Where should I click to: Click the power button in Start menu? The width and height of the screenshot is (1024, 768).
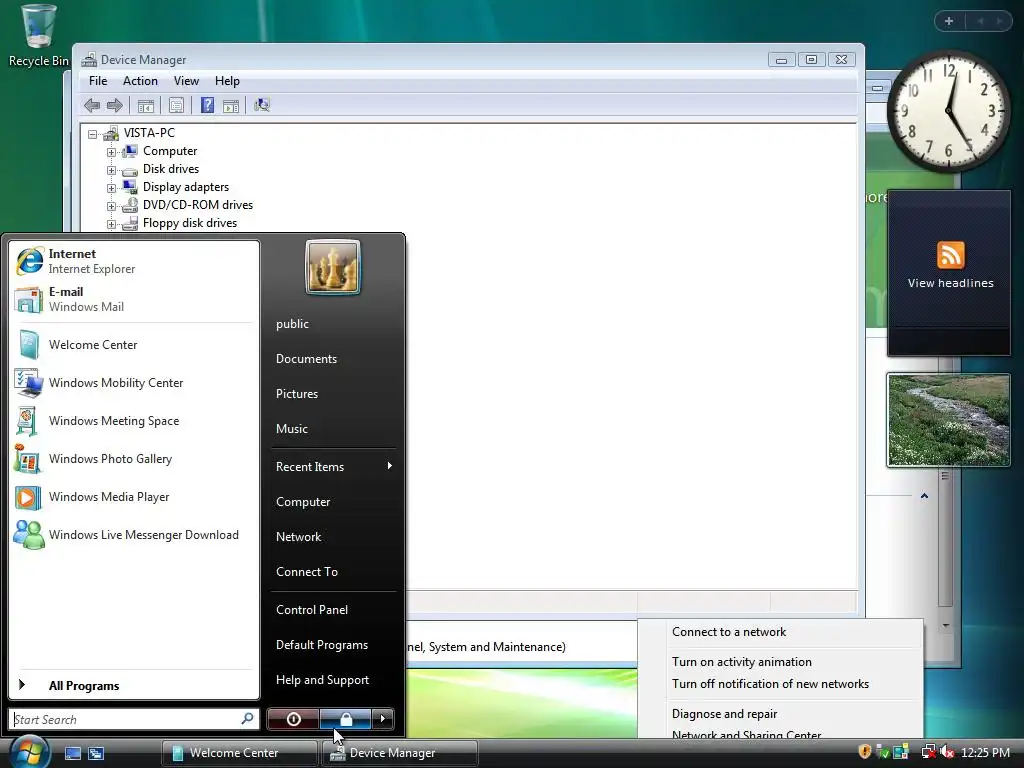tap(293, 719)
